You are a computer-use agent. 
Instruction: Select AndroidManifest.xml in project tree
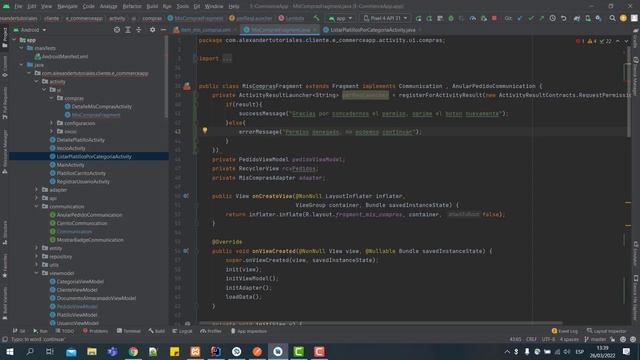point(61,57)
